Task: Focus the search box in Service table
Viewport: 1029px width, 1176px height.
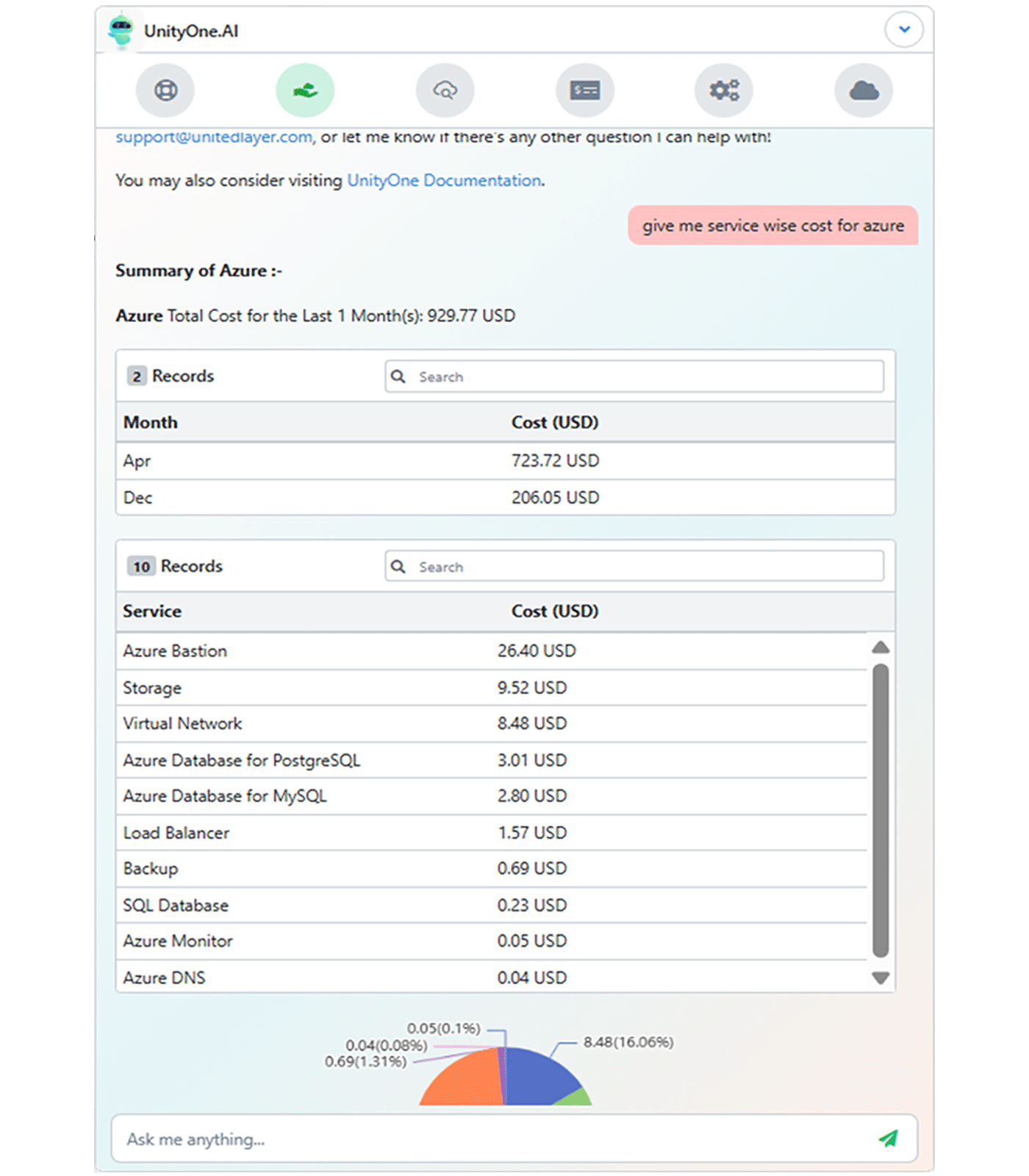Action: [634, 567]
